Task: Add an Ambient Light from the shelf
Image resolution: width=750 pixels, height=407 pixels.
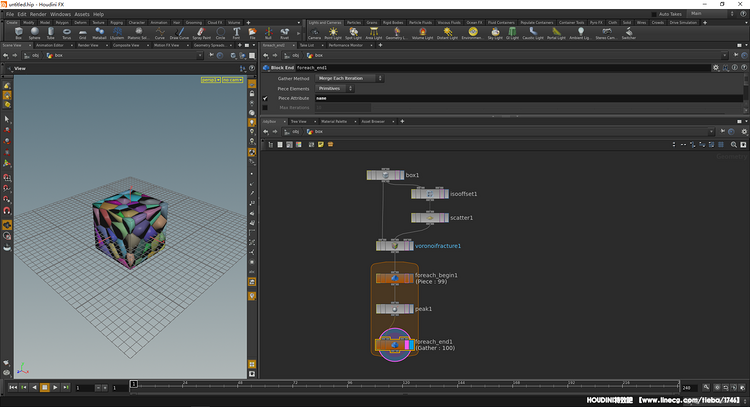Action: pos(580,33)
